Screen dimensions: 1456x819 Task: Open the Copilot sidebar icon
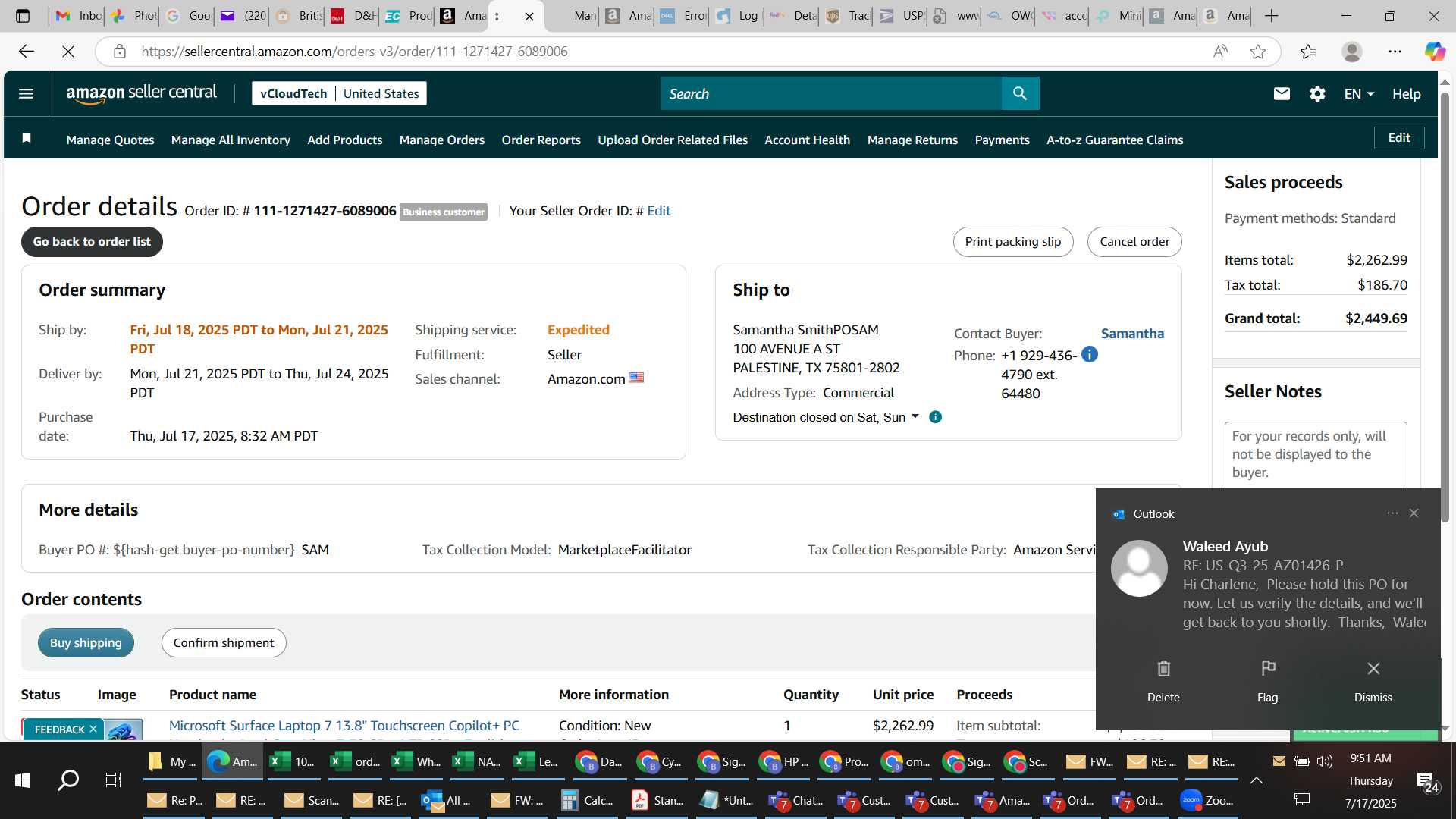(1435, 52)
